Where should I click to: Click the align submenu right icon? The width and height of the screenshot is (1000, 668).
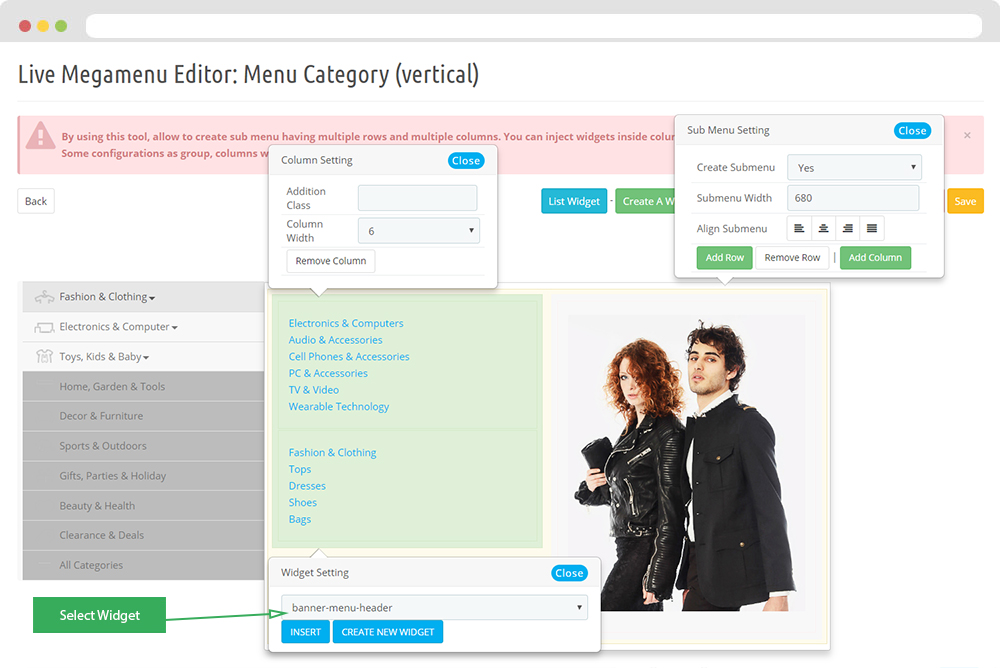848,228
